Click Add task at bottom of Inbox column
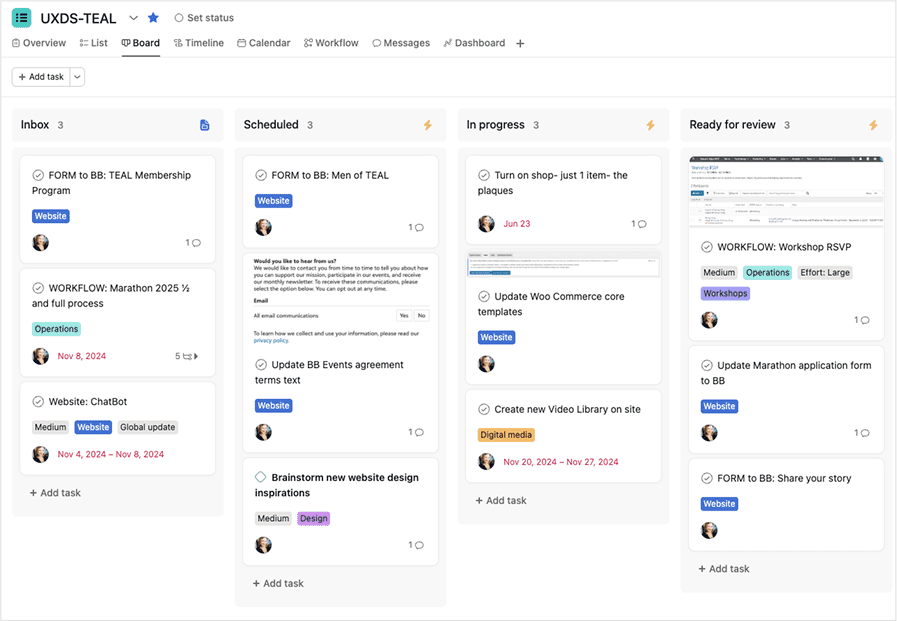The height and width of the screenshot is (621, 897). coord(55,493)
